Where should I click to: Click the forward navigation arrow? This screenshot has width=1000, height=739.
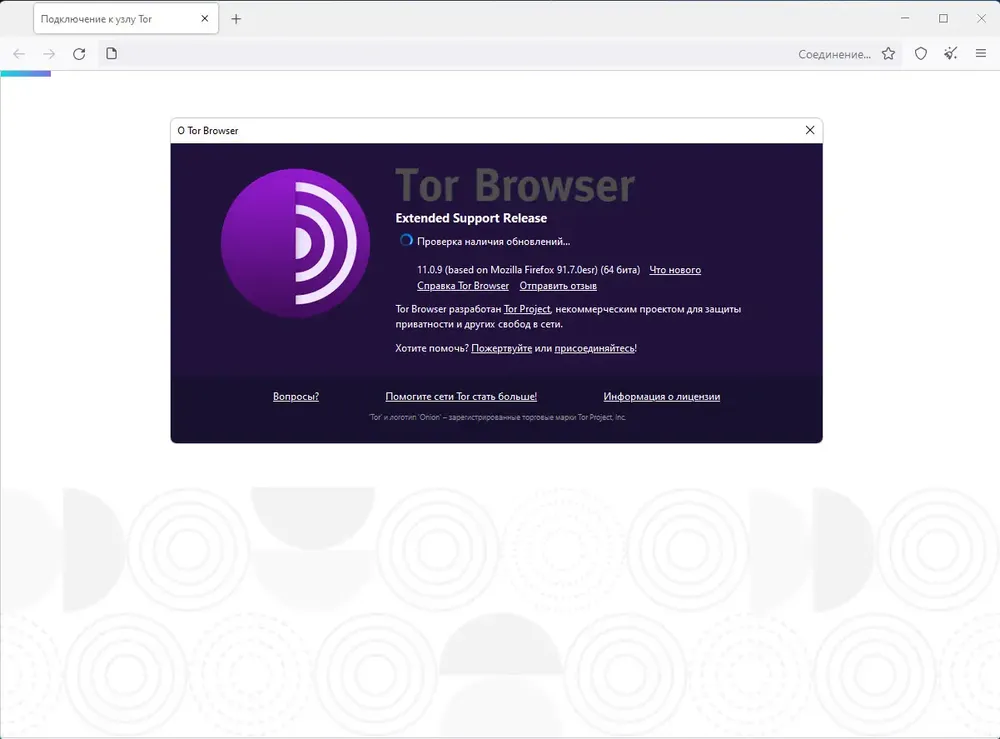point(49,54)
